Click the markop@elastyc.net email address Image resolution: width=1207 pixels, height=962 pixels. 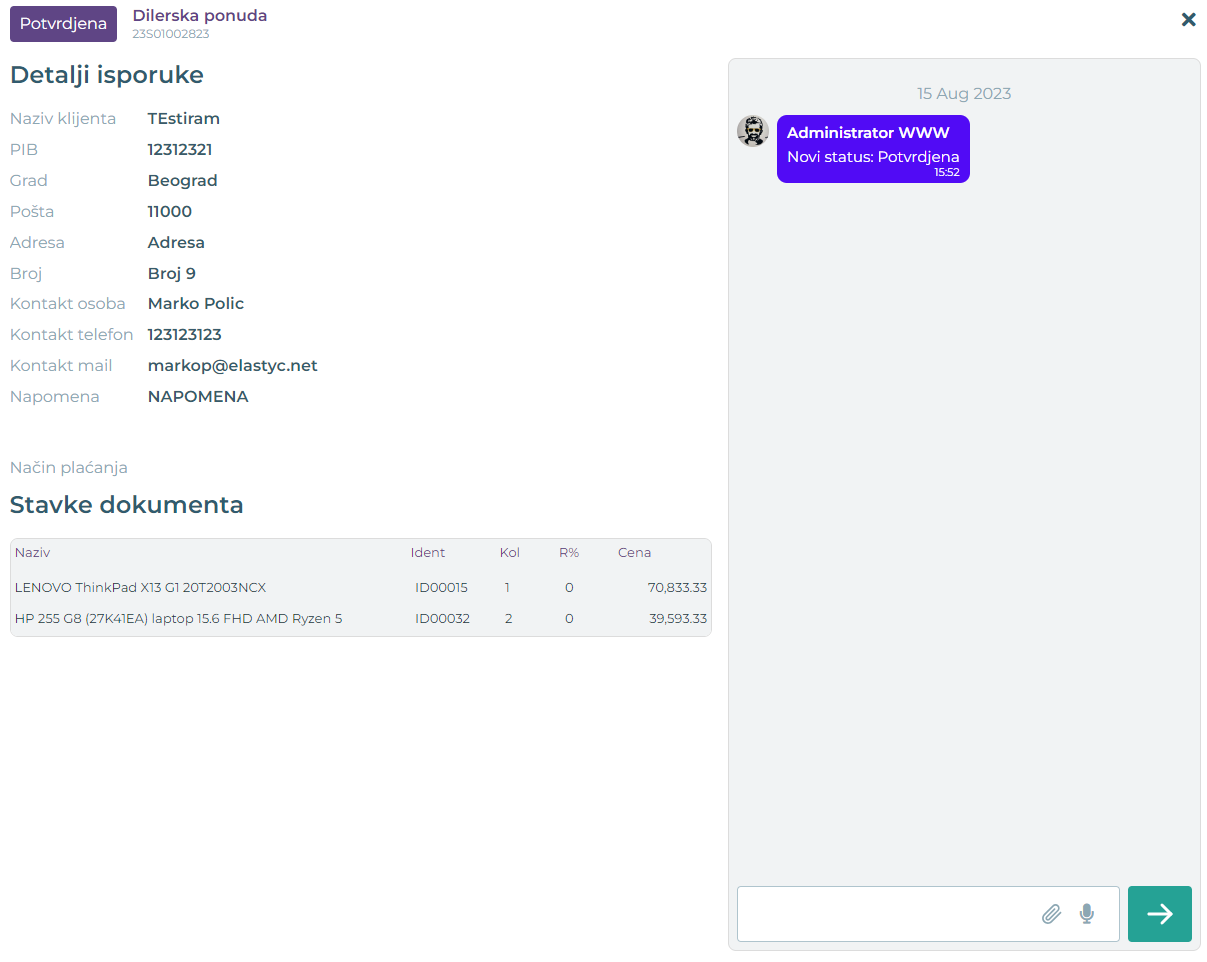coord(232,365)
